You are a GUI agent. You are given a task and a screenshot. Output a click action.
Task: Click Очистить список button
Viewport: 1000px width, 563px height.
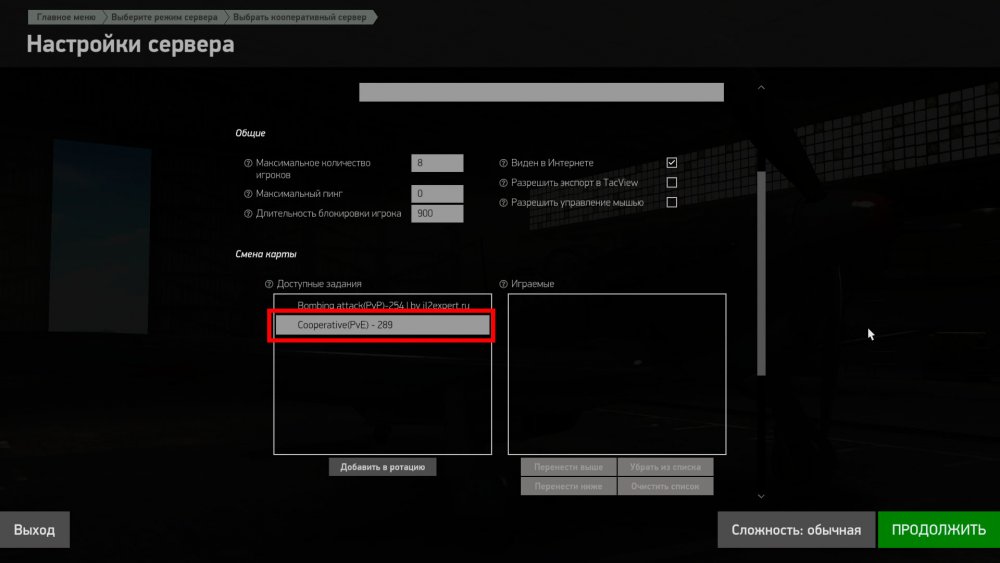[665, 486]
